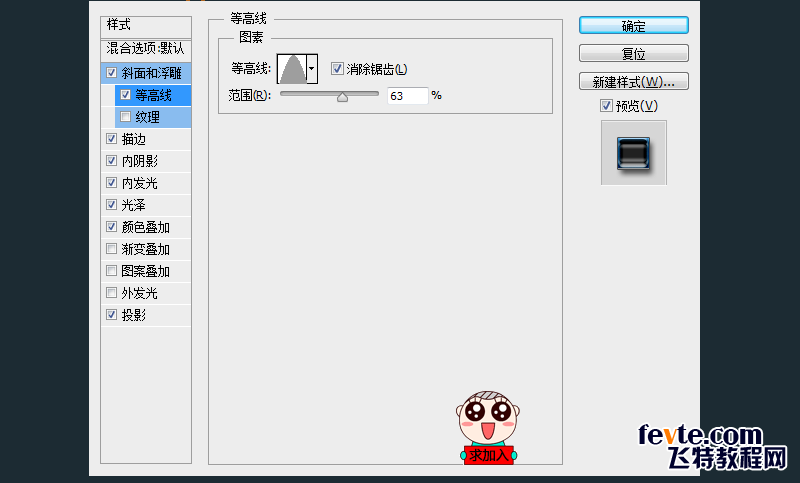
Task: Uncheck the 斜面和浮雕 bevel checkbox
Action: [x=110, y=73]
